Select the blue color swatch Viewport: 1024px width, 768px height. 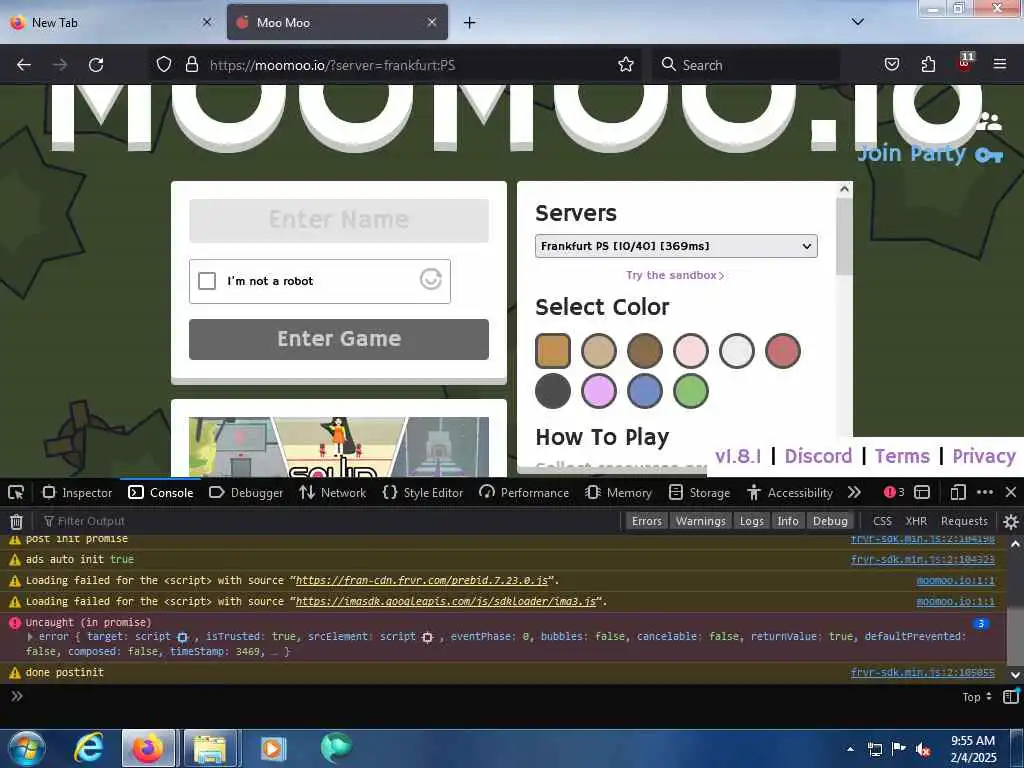645,391
